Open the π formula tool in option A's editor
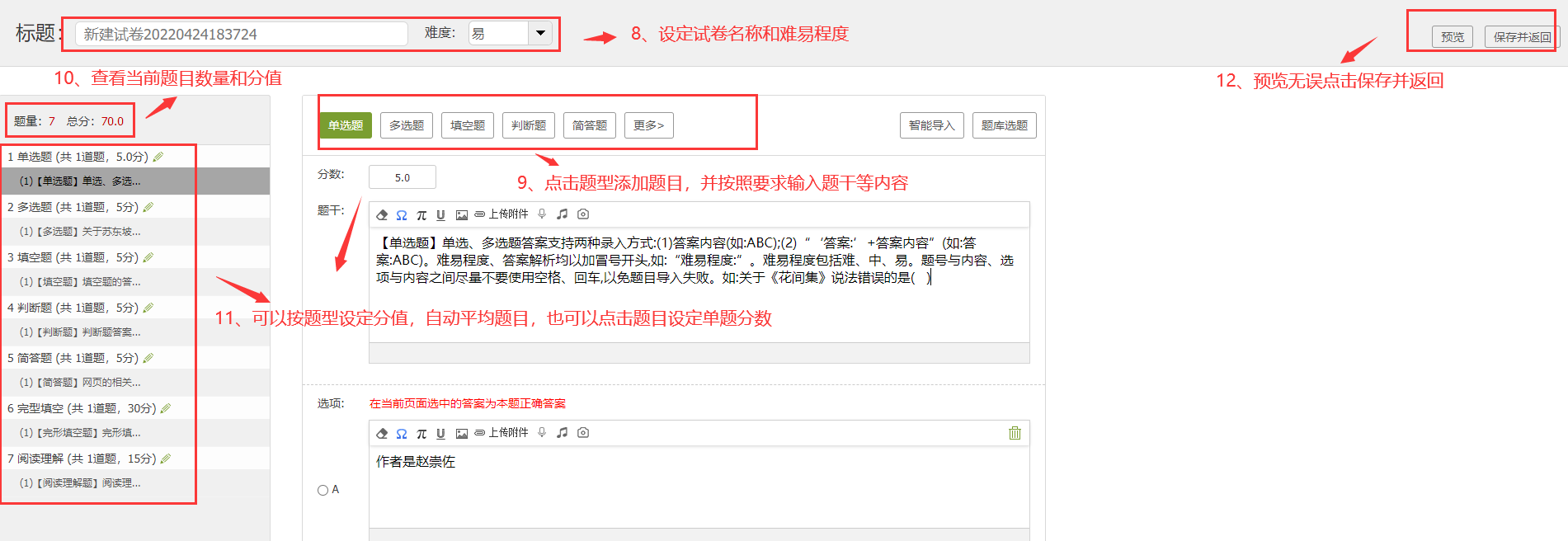 421,433
